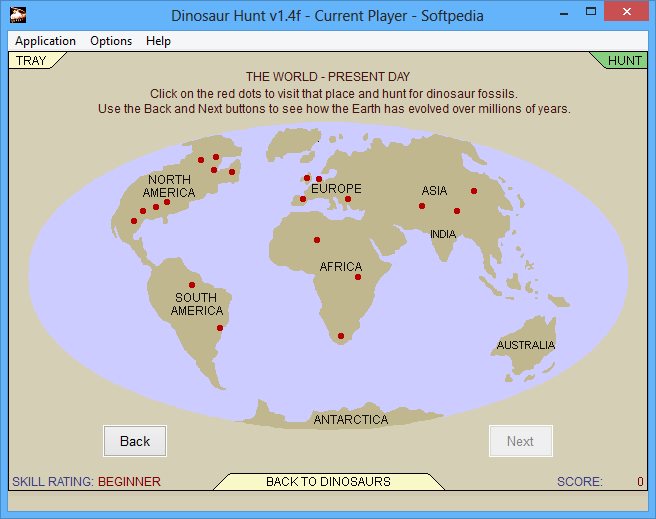
Task: Maximize the Dinosaur Hunt window
Action: (591, 12)
